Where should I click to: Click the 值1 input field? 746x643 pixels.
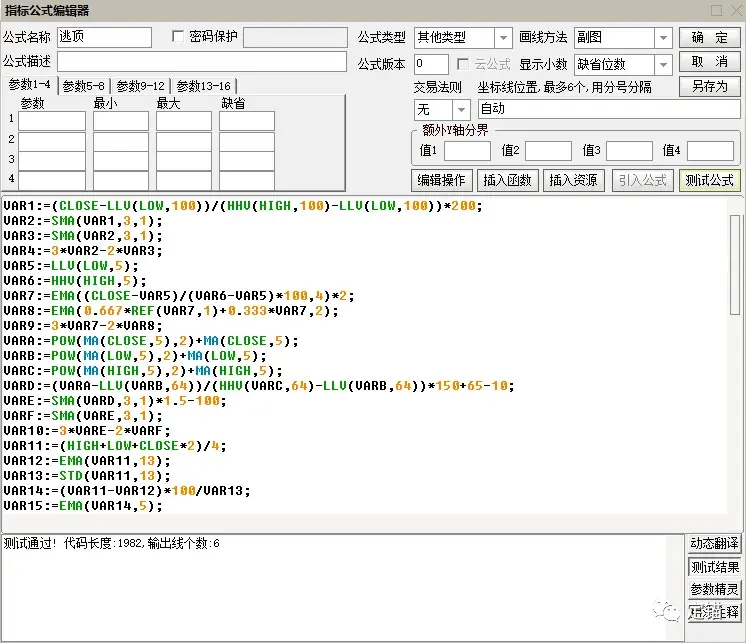pos(467,151)
